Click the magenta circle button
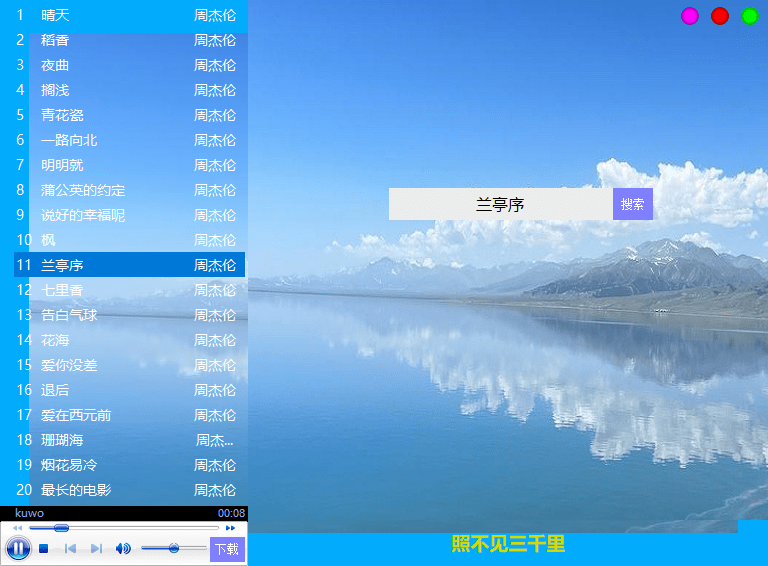Image resolution: width=768 pixels, height=566 pixels. tap(690, 16)
